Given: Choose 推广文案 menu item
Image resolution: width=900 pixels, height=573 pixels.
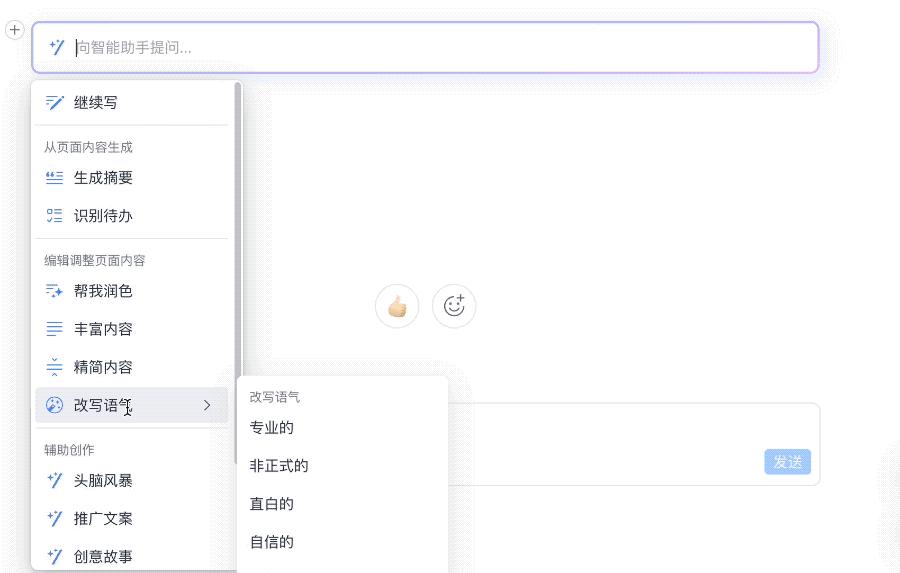Looking at the screenshot, I should coord(131,518).
